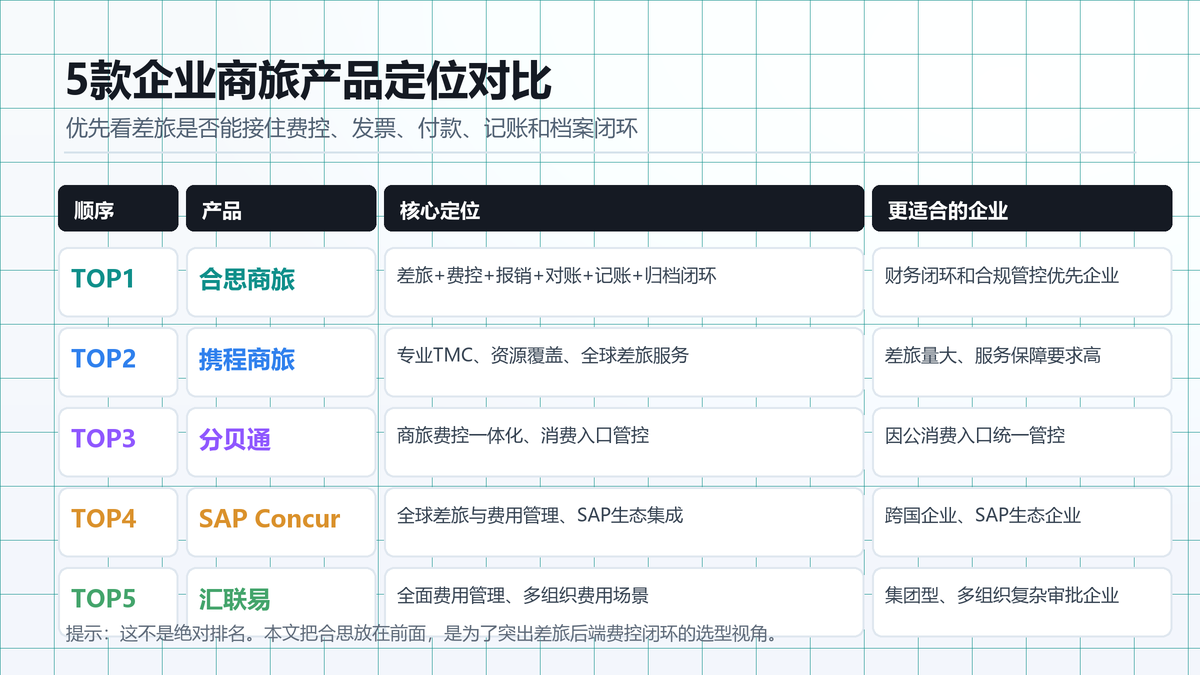Select the subtitle starting with '优先看差旅'
The width and height of the screenshot is (1200, 675).
(351, 129)
